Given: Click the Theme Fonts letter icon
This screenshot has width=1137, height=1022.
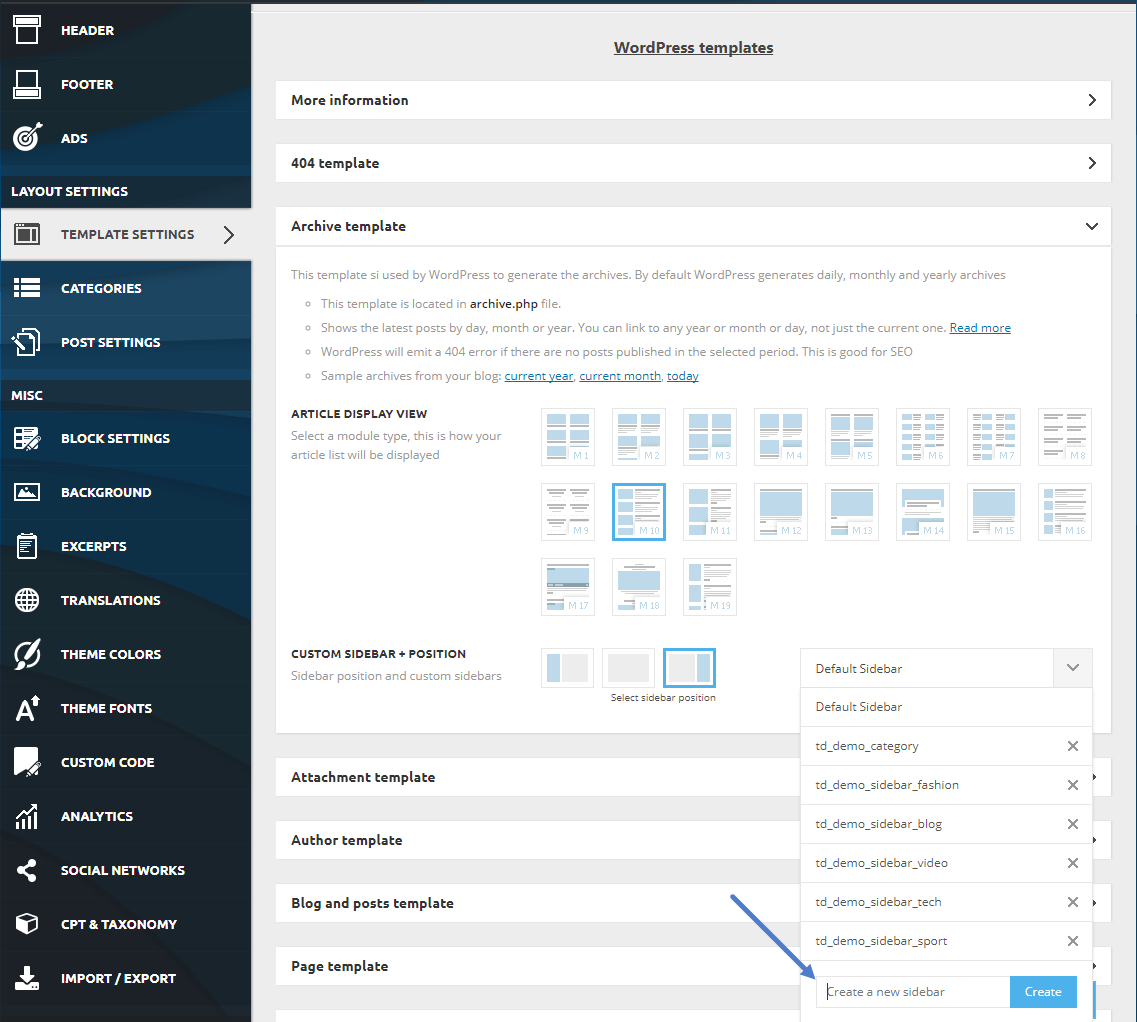Looking at the screenshot, I should [28, 708].
